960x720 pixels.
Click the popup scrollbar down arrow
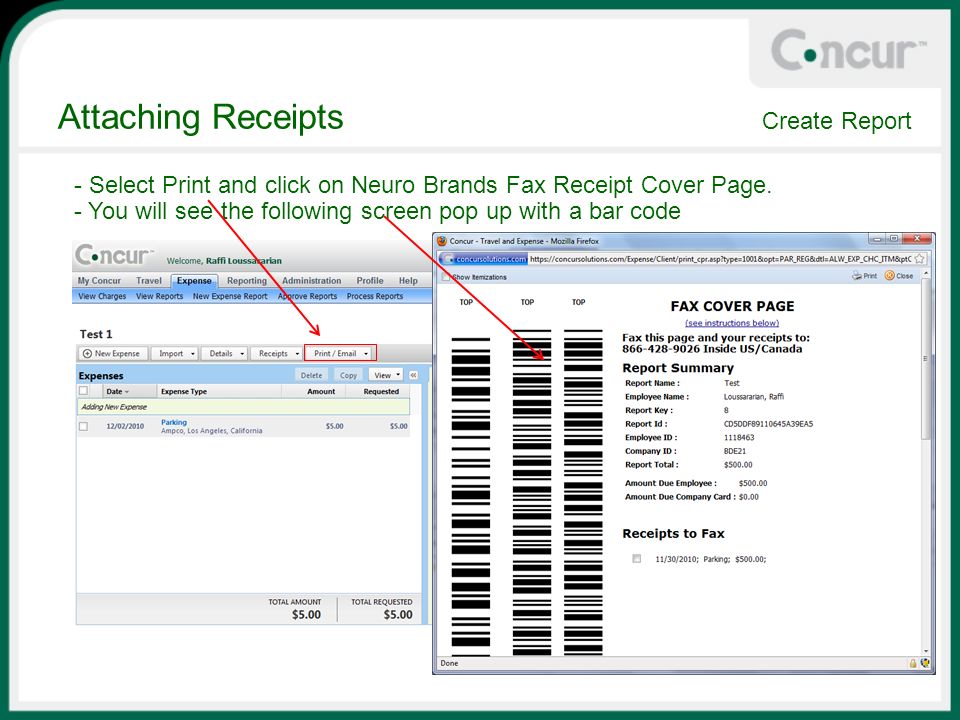(925, 651)
